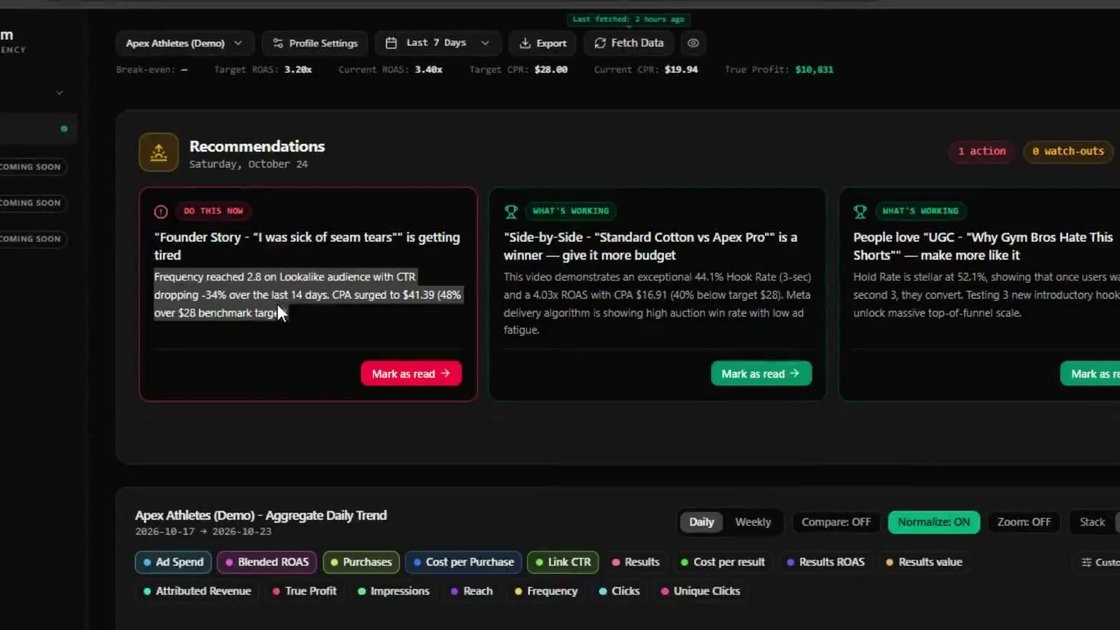This screenshot has height=630, width=1120.
Task: Enable the Cost per result metric
Action: pos(722,562)
